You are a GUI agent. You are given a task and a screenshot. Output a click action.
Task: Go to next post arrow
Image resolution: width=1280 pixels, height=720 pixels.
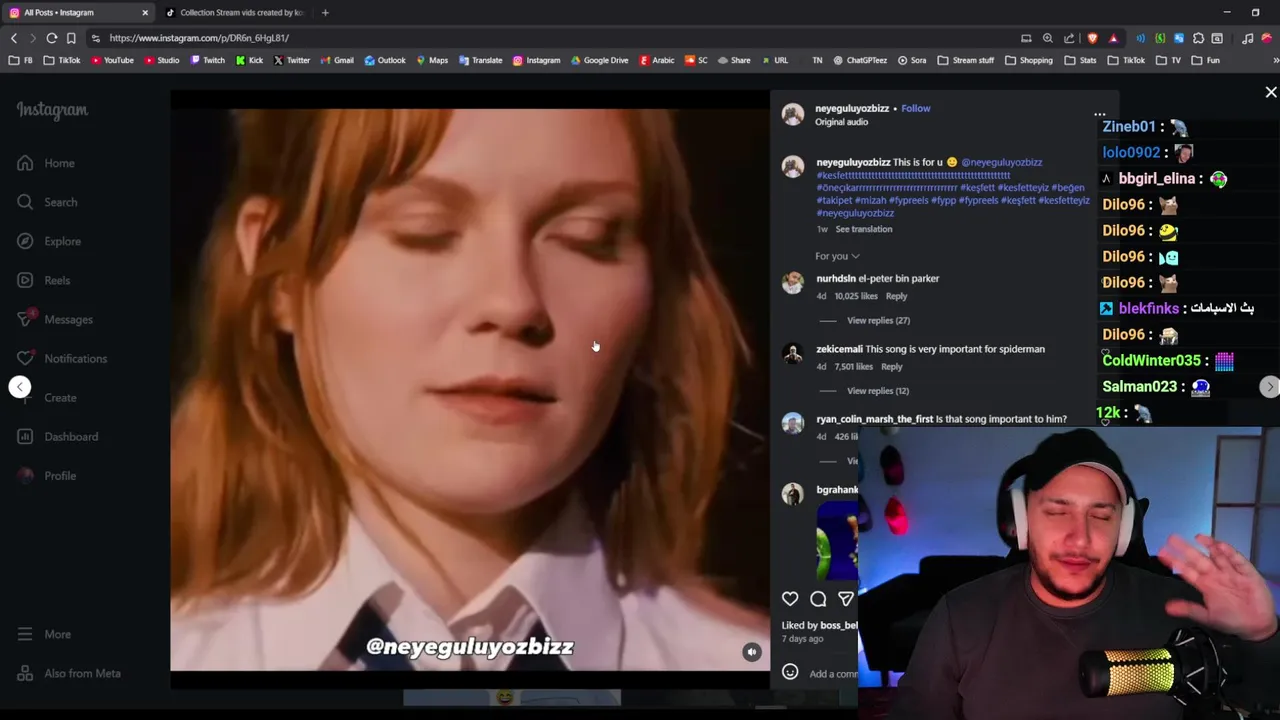click(1269, 387)
